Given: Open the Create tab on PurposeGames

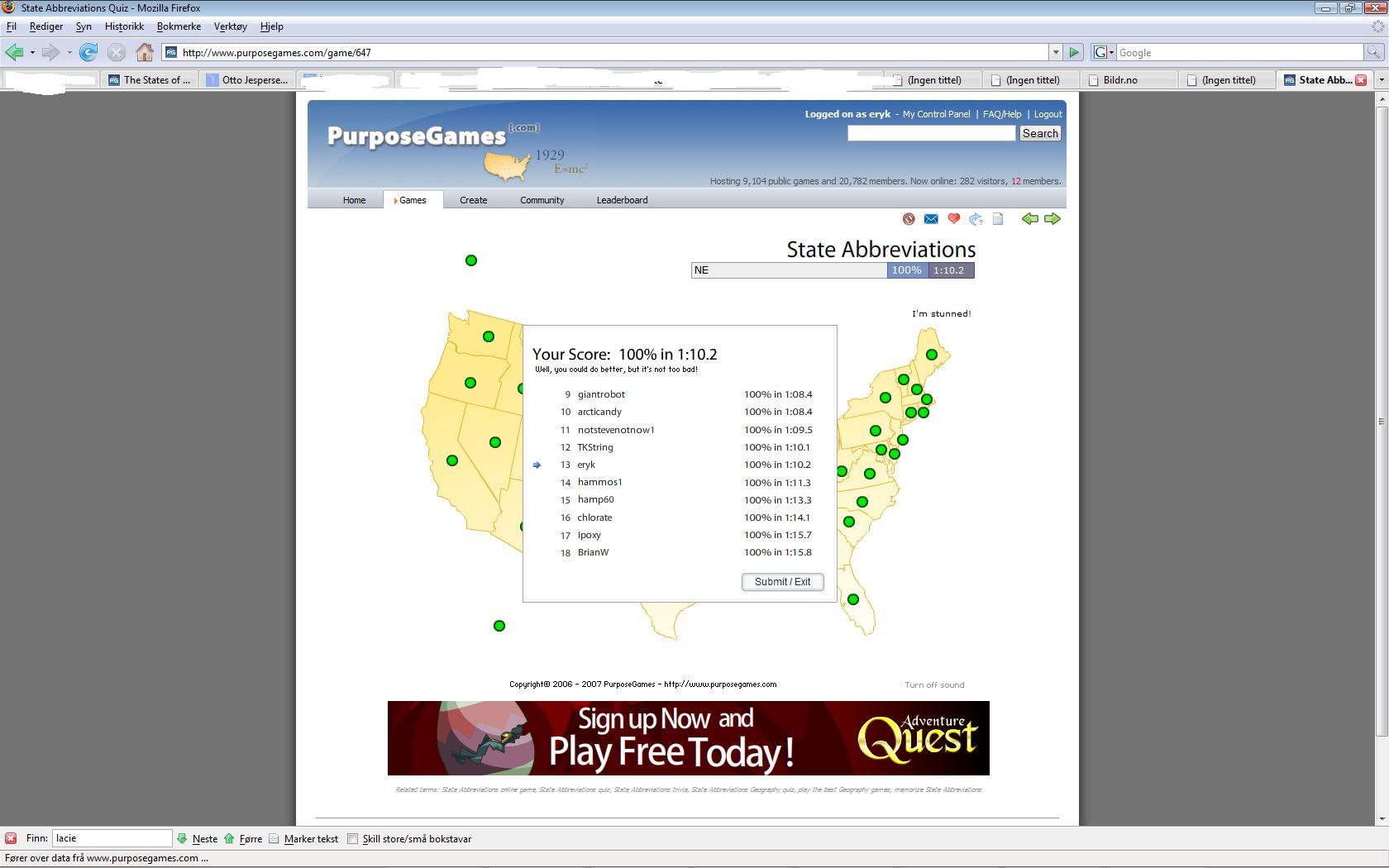Looking at the screenshot, I should tap(474, 200).
